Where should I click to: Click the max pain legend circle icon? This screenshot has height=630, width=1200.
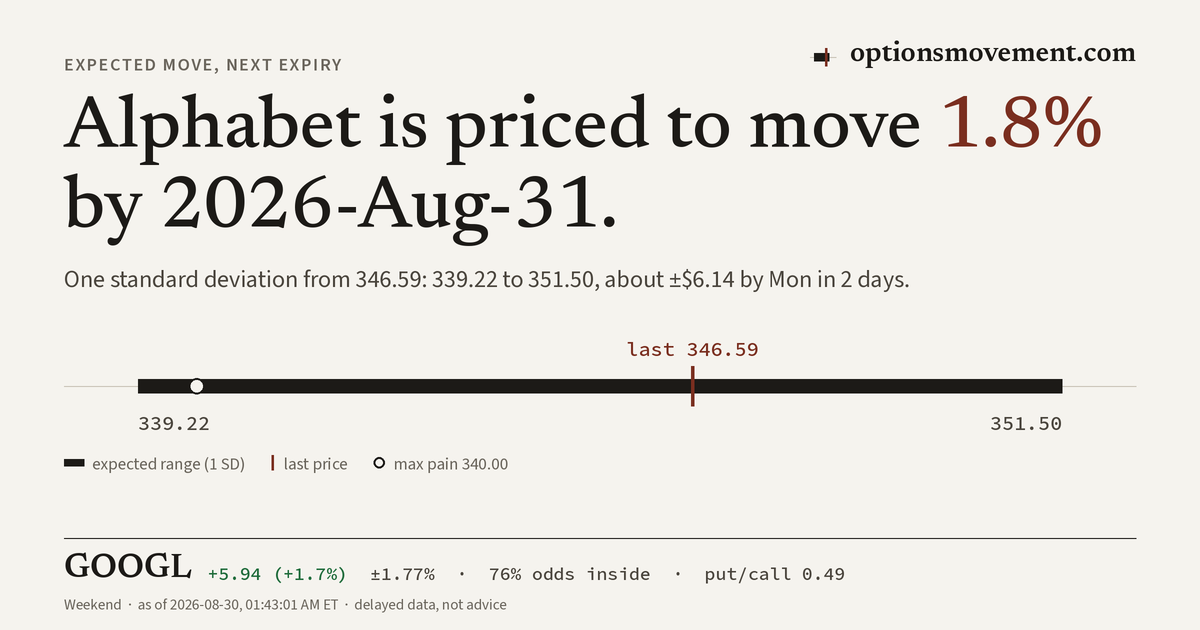coord(379,464)
